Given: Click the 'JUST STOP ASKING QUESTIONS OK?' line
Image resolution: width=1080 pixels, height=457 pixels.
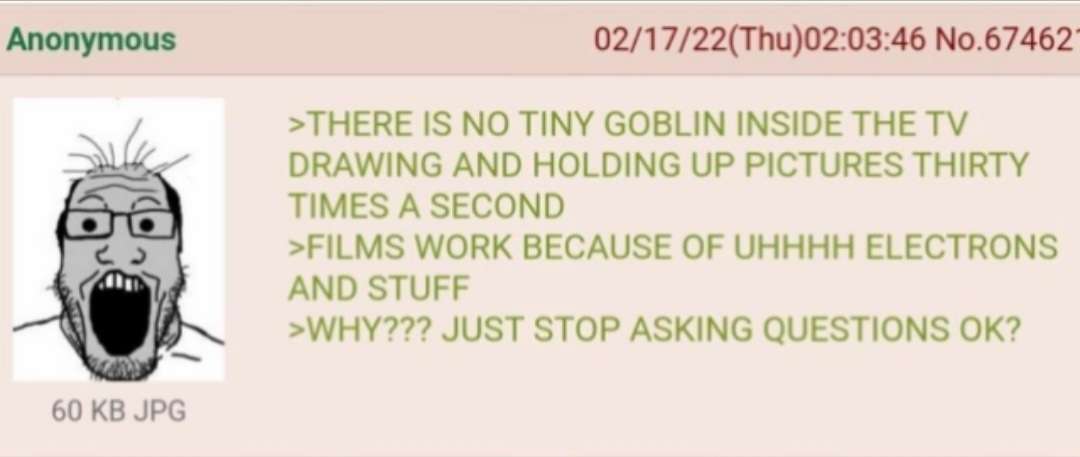Looking at the screenshot, I should 731,329.
